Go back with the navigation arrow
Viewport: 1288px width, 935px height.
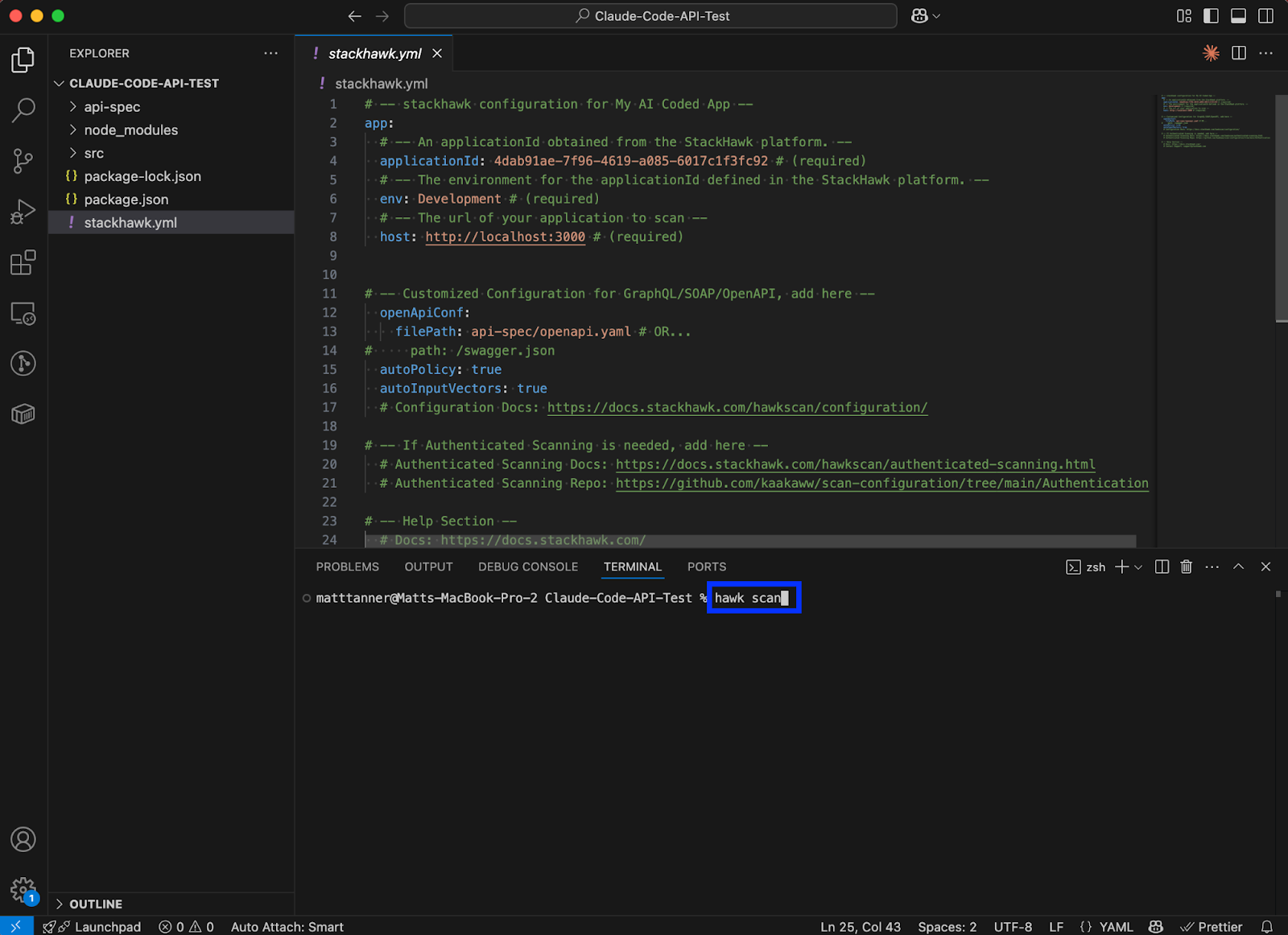pyautogui.click(x=355, y=16)
